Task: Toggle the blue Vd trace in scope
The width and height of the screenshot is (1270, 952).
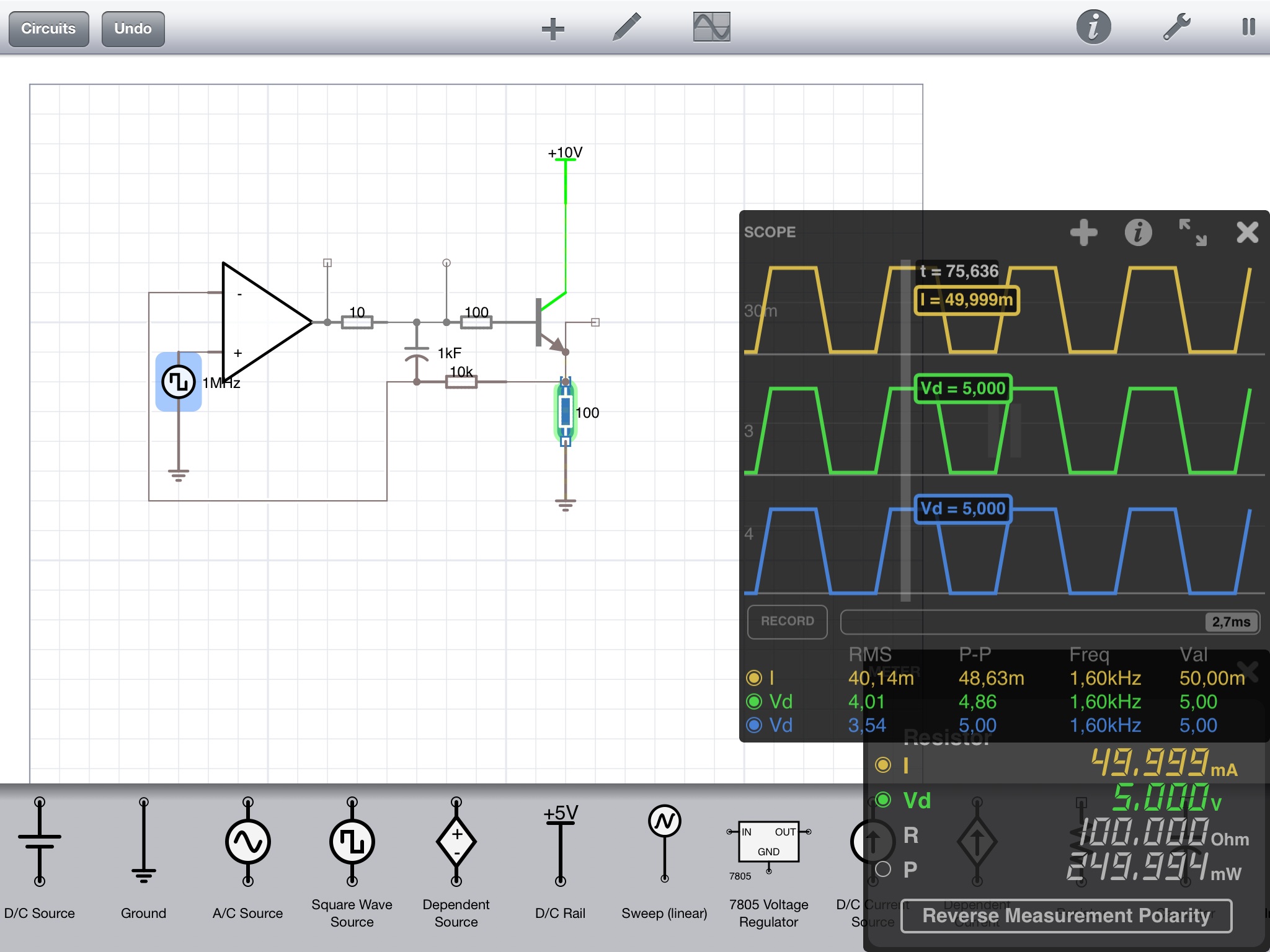Action: pyautogui.click(x=754, y=725)
